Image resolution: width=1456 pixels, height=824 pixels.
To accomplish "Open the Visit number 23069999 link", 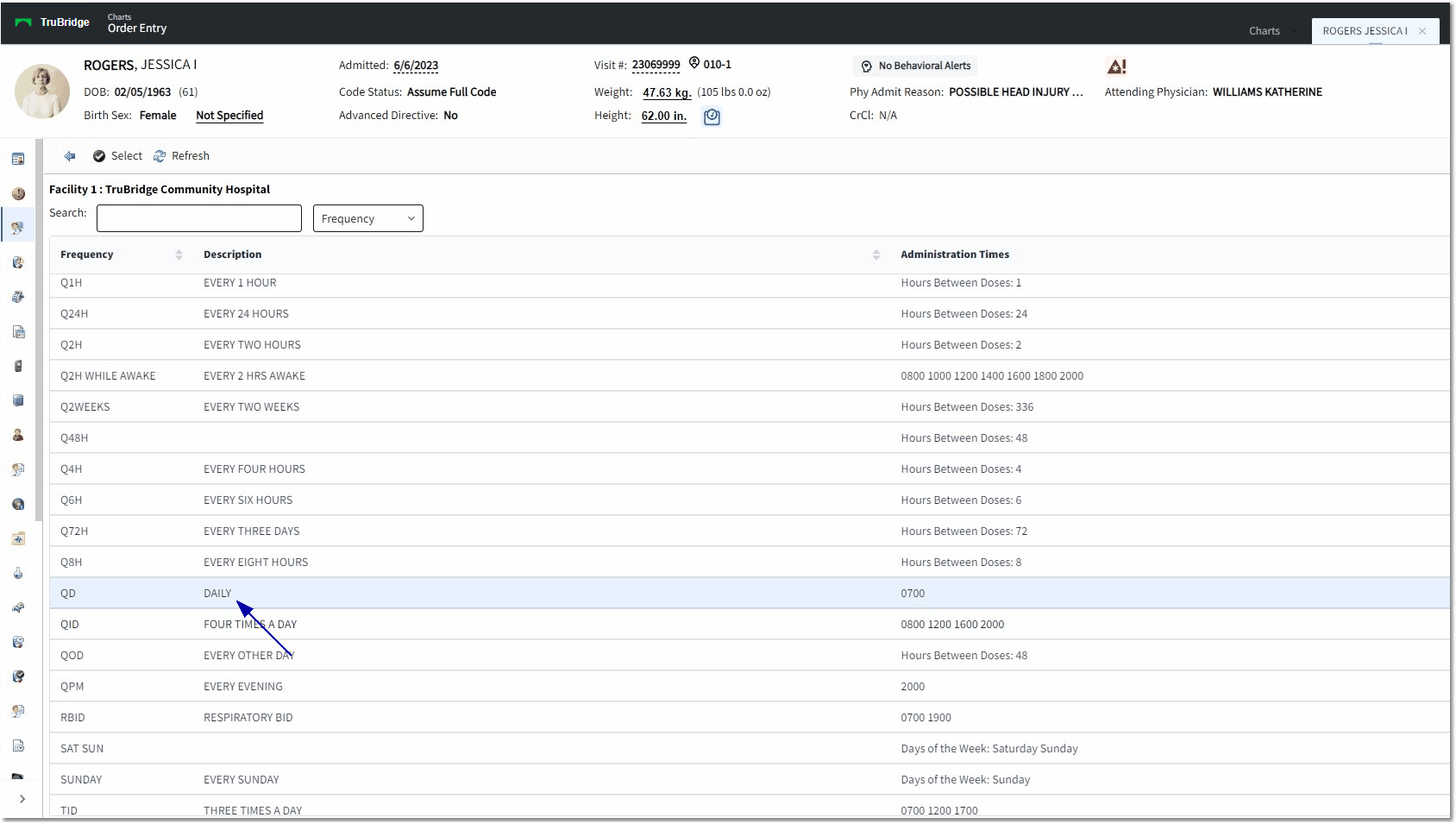I will [x=656, y=65].
